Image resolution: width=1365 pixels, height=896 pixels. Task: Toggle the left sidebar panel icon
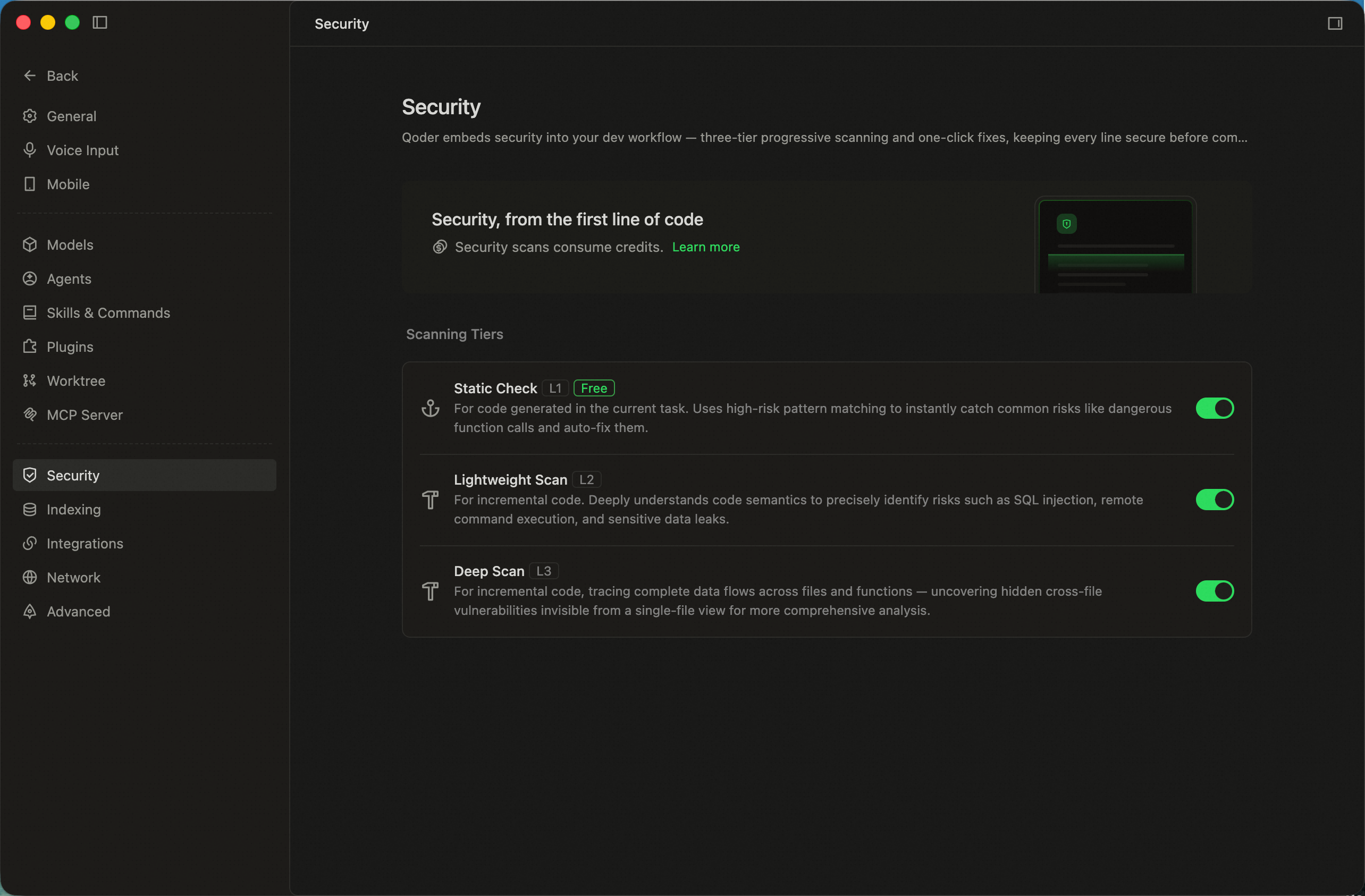100,22
